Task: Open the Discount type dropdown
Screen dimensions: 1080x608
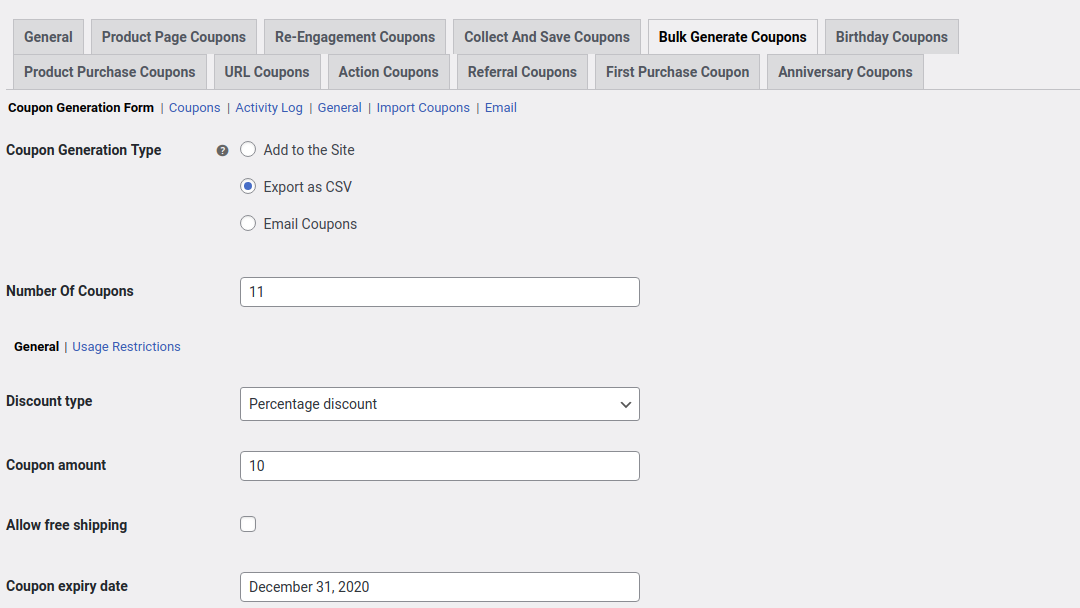Action: click(439, 404)
